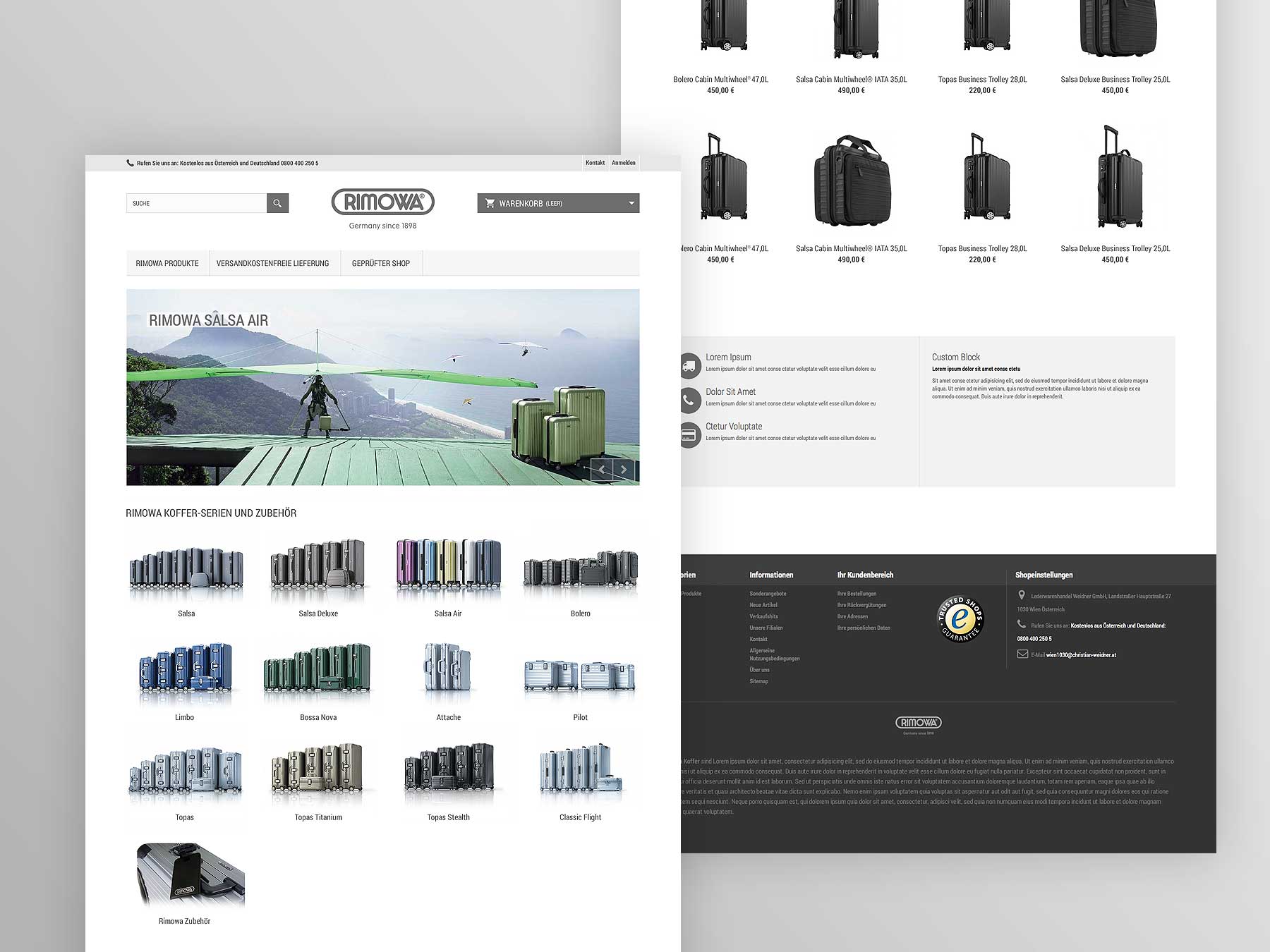Click the Ihr Kundenbereich footer heading
Screen dimensions: 1270x952
(865, 575)
